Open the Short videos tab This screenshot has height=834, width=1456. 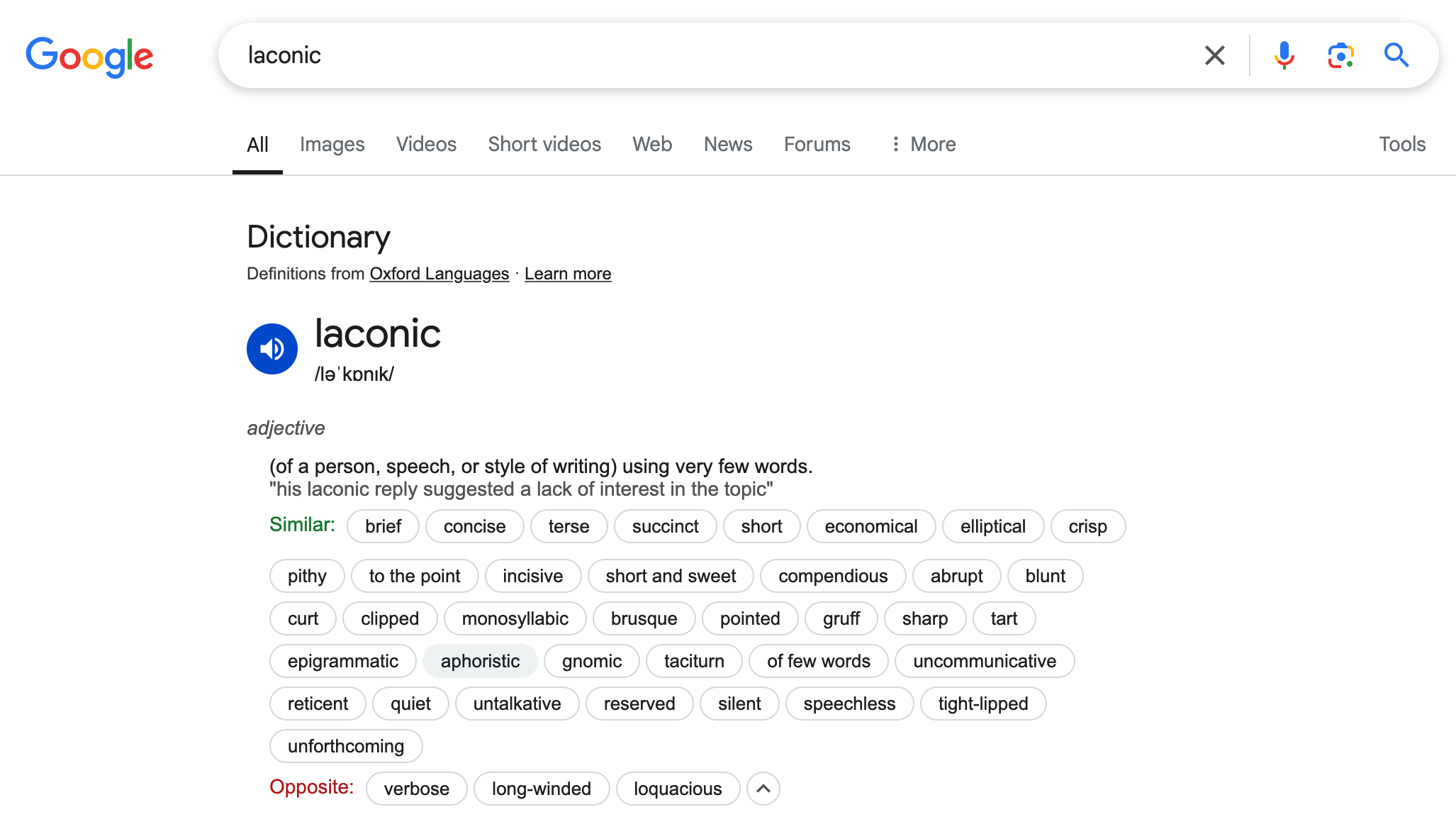tap(544, 145)
